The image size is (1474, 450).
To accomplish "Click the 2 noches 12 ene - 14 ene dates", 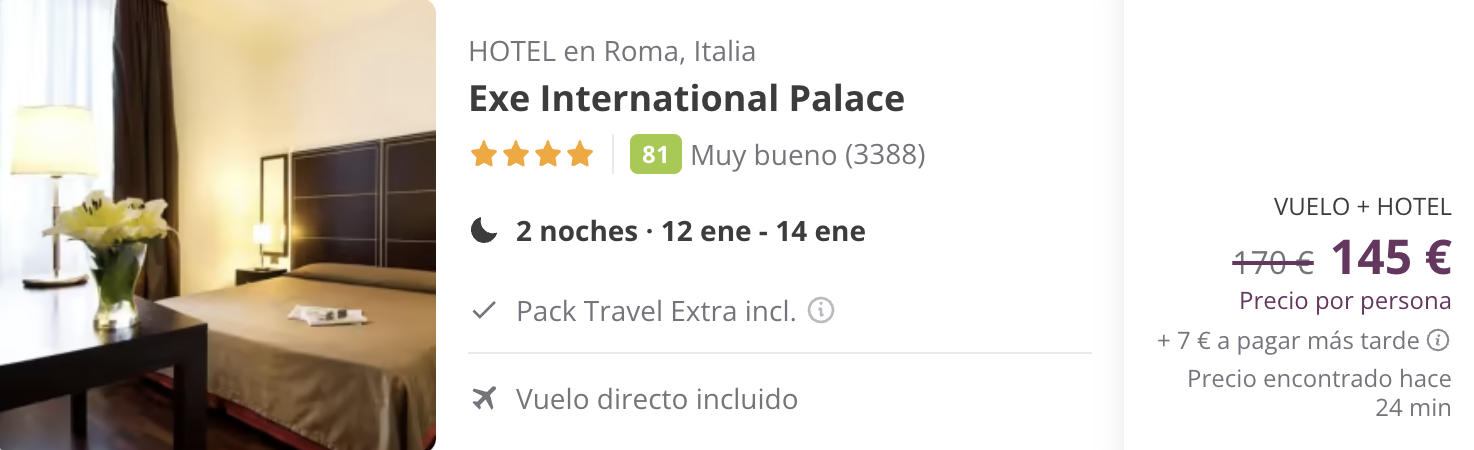I will tap(691, 231).
